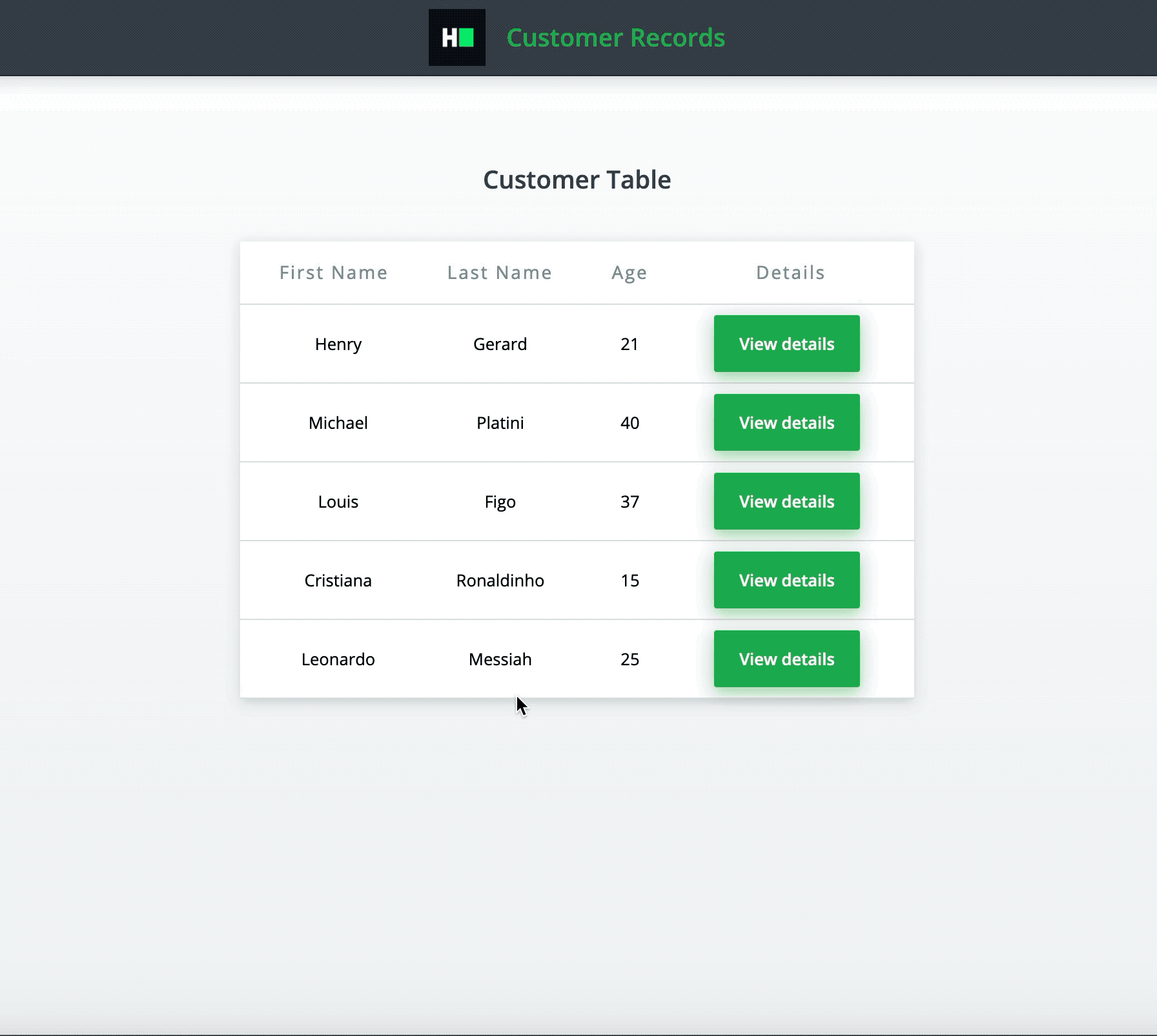Click the first name Leonardo
This screenshot has width=1157, height=1036.
338,659
